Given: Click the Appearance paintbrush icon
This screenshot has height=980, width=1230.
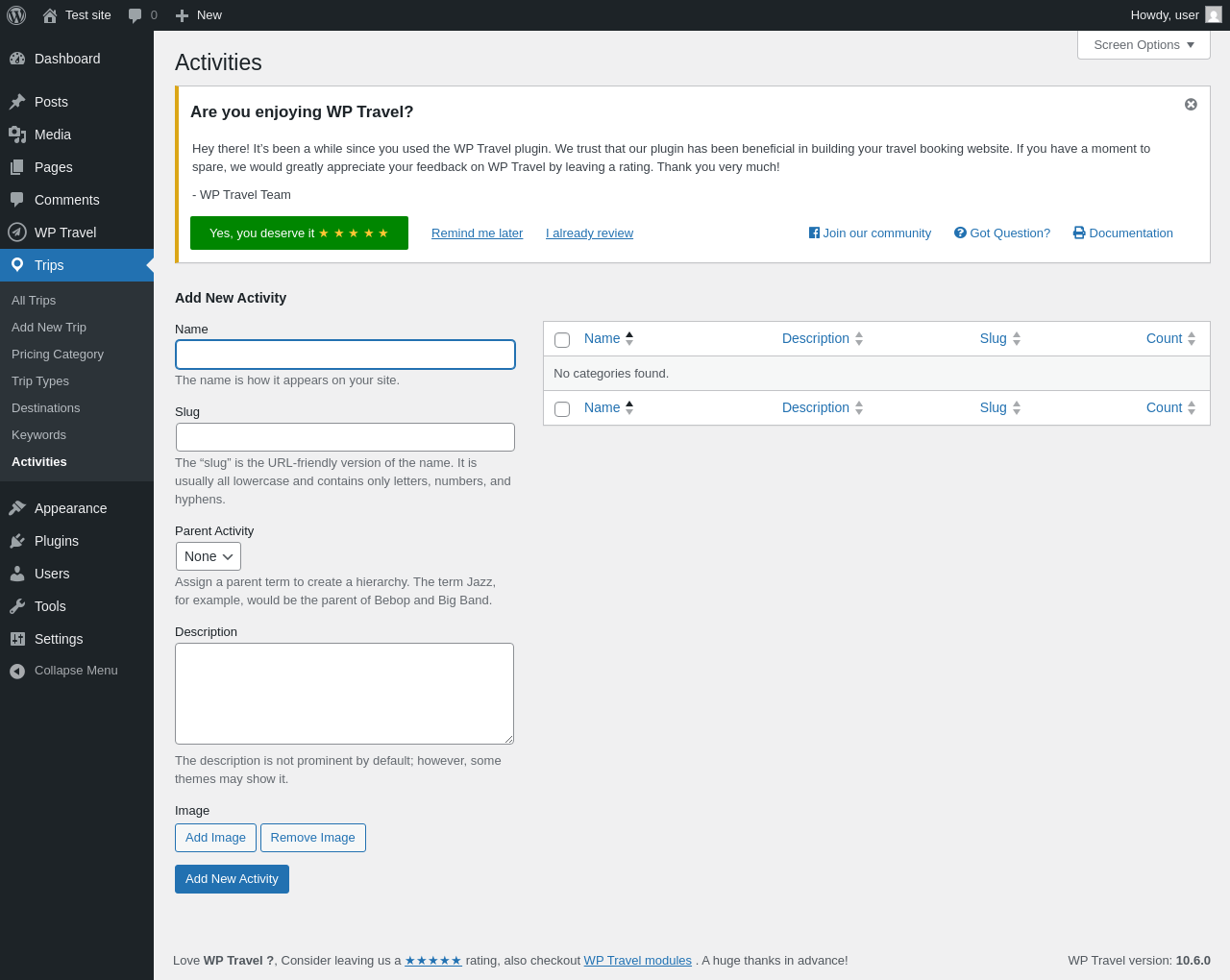Looking at the screenshot, I should pyautogui.click(x=17, y=508).
